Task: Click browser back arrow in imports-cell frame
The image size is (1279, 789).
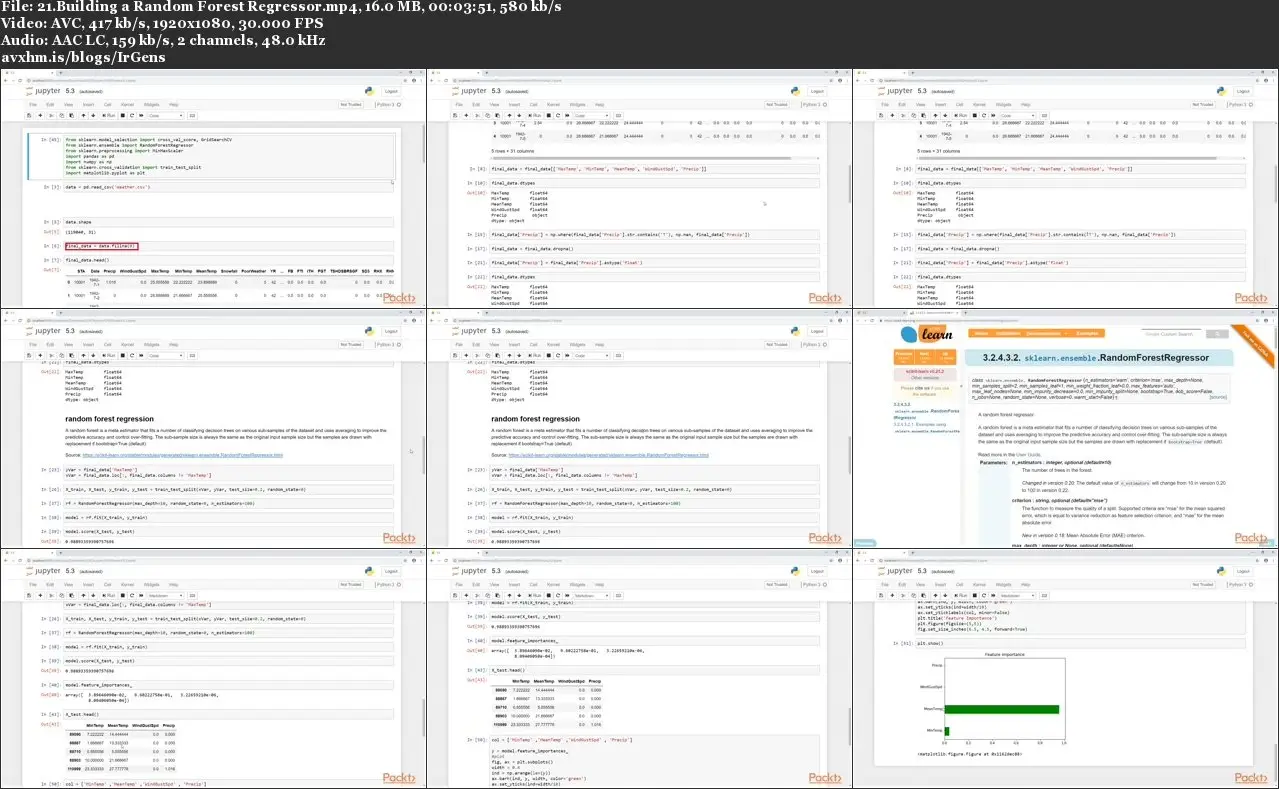Action: [x=5, y=80]
